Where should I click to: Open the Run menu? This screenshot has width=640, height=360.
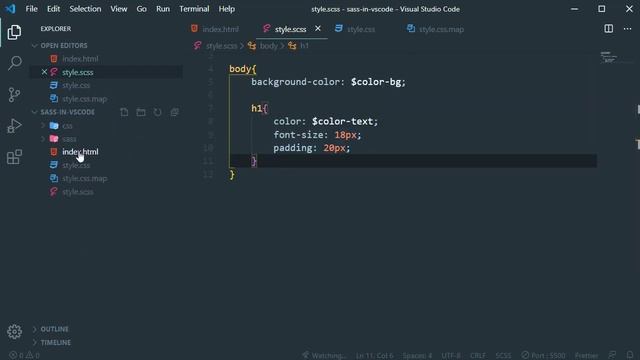click(162, 9)
